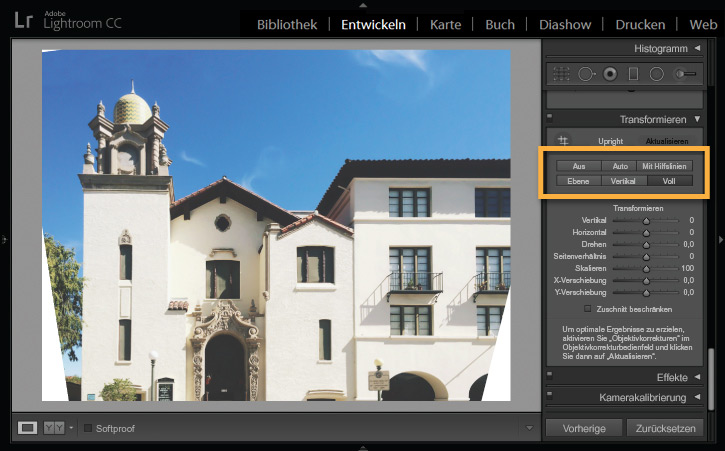Toggle the Kamerakalibrierung panel switch
This screenshot has height=451, width=725.
point(550,395)
